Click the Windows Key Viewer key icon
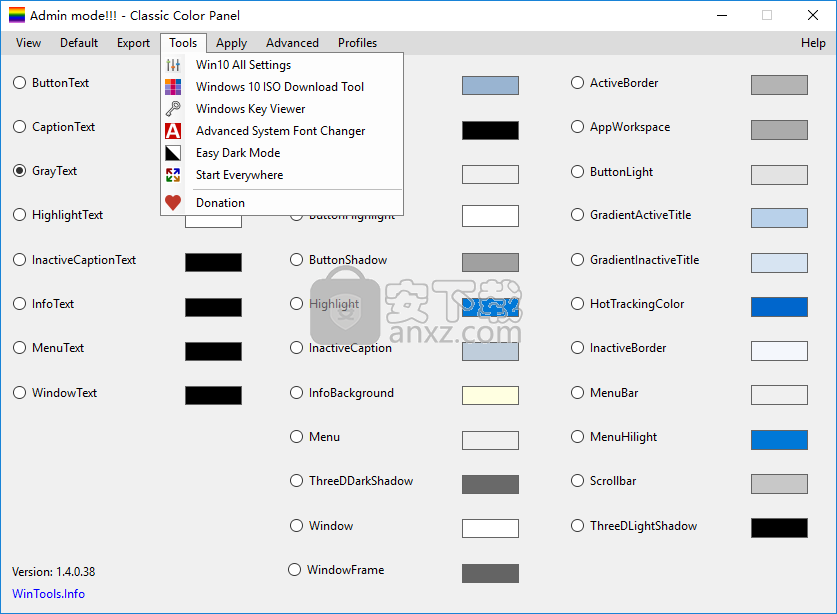 [173, 109]
